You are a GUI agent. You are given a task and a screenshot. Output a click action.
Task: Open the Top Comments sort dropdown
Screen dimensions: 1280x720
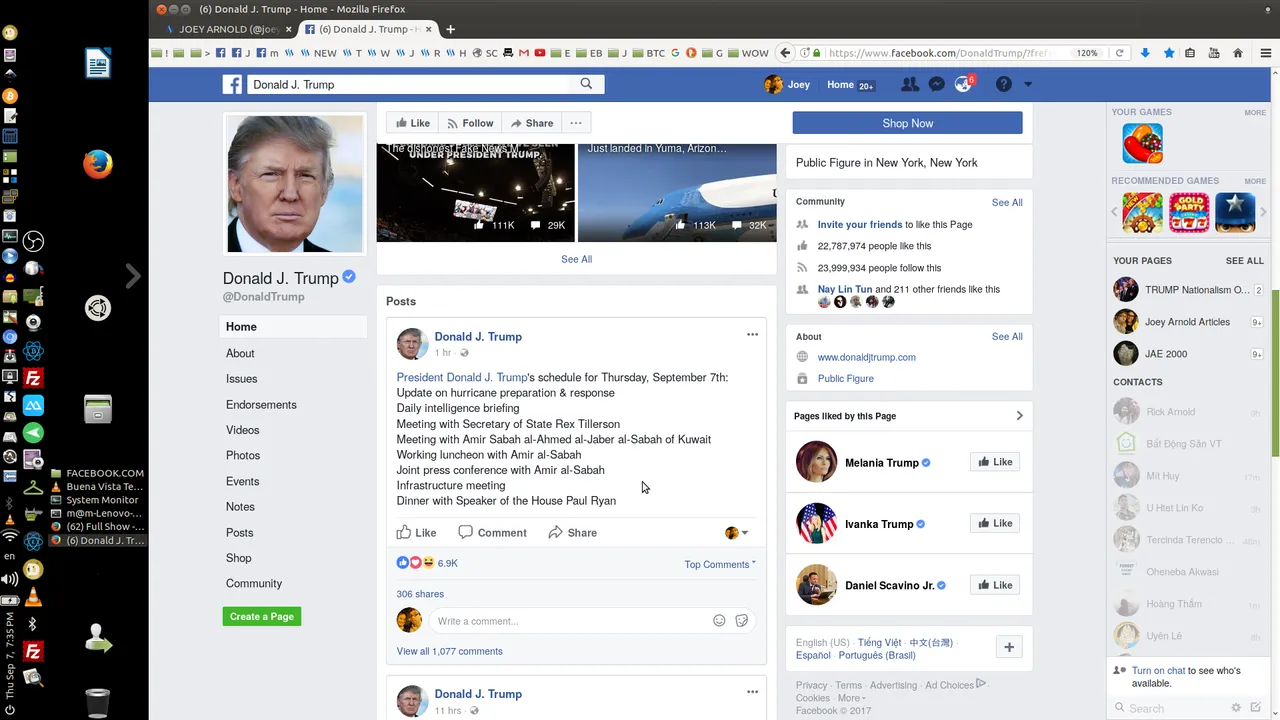(720, 564)
